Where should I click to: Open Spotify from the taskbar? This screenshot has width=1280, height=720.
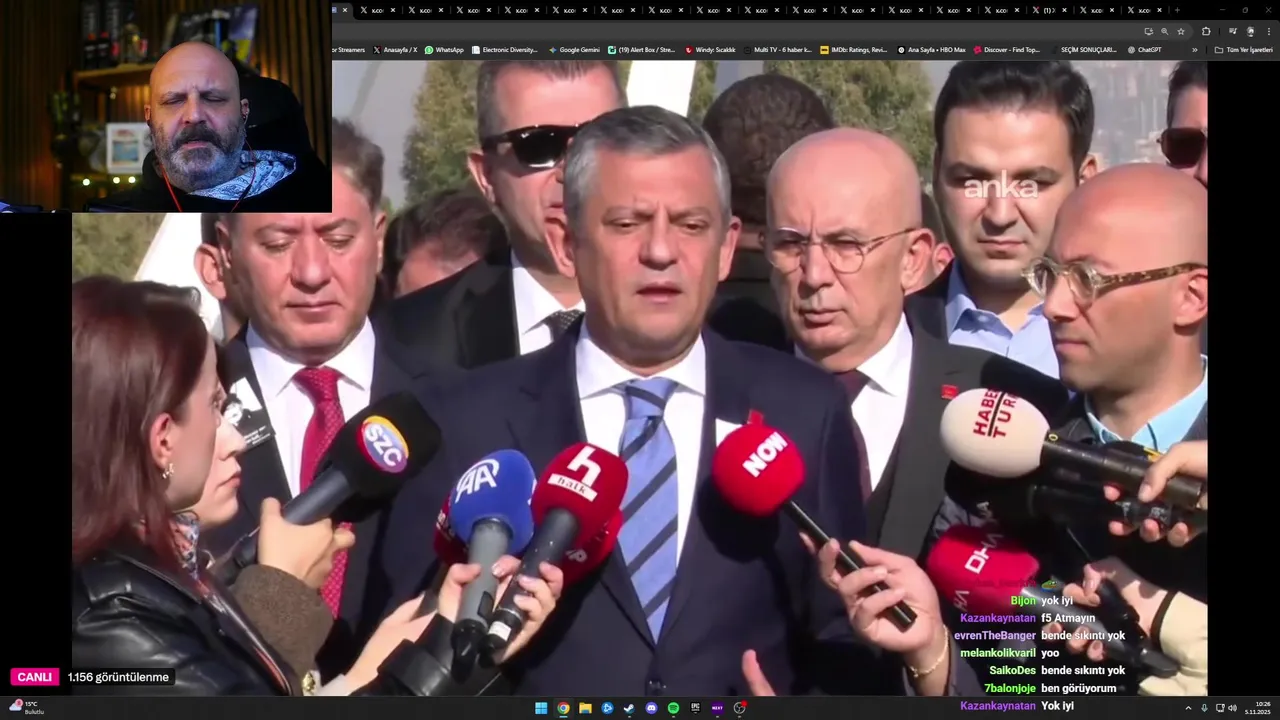673,708
